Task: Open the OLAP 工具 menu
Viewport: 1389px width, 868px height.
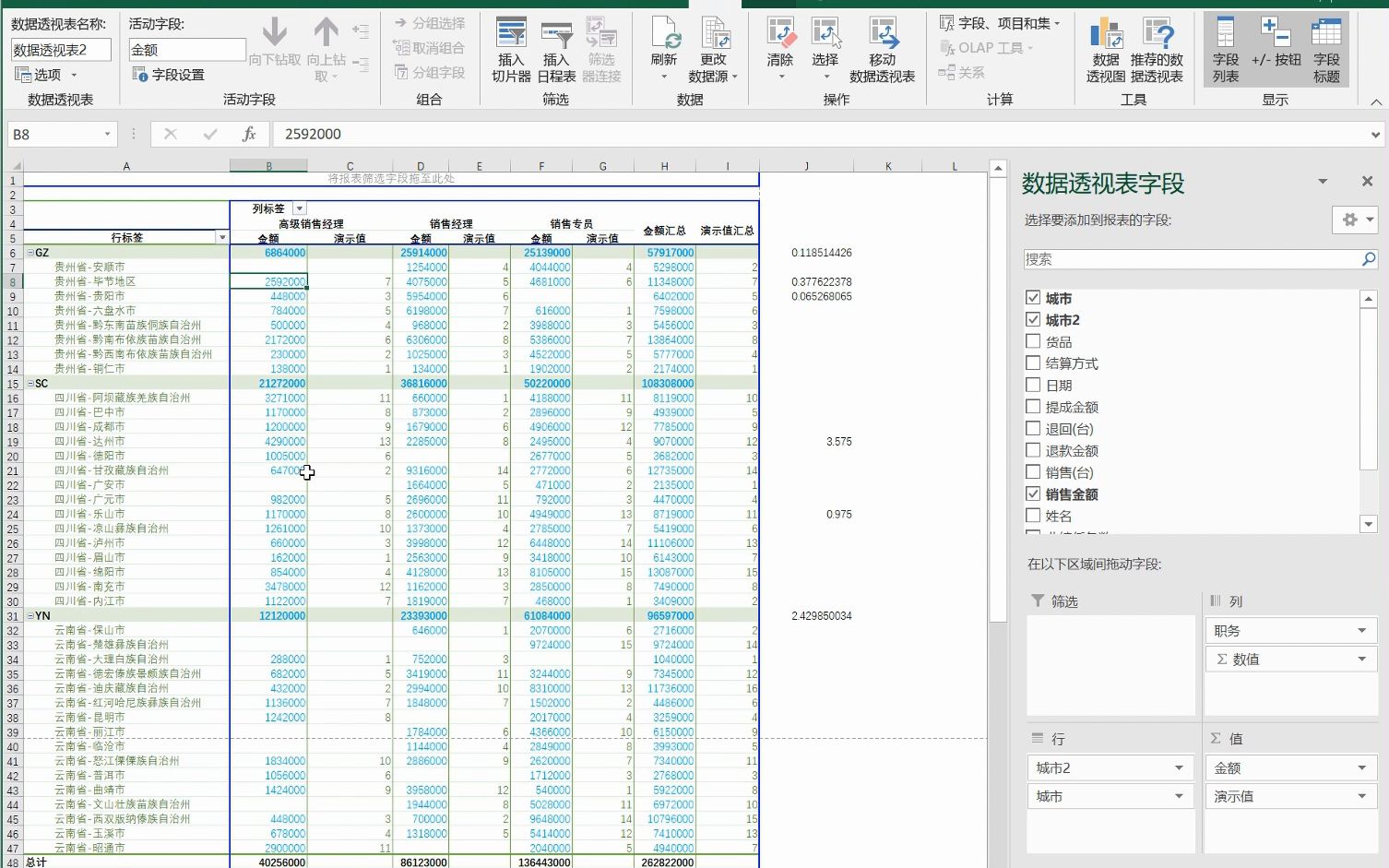Action: click(x=991, y=47)
